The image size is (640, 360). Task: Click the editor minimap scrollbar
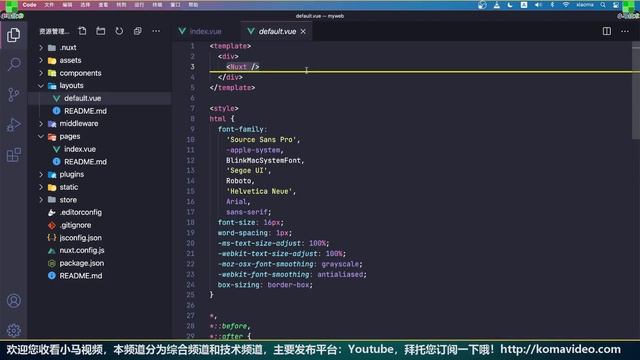636,90
